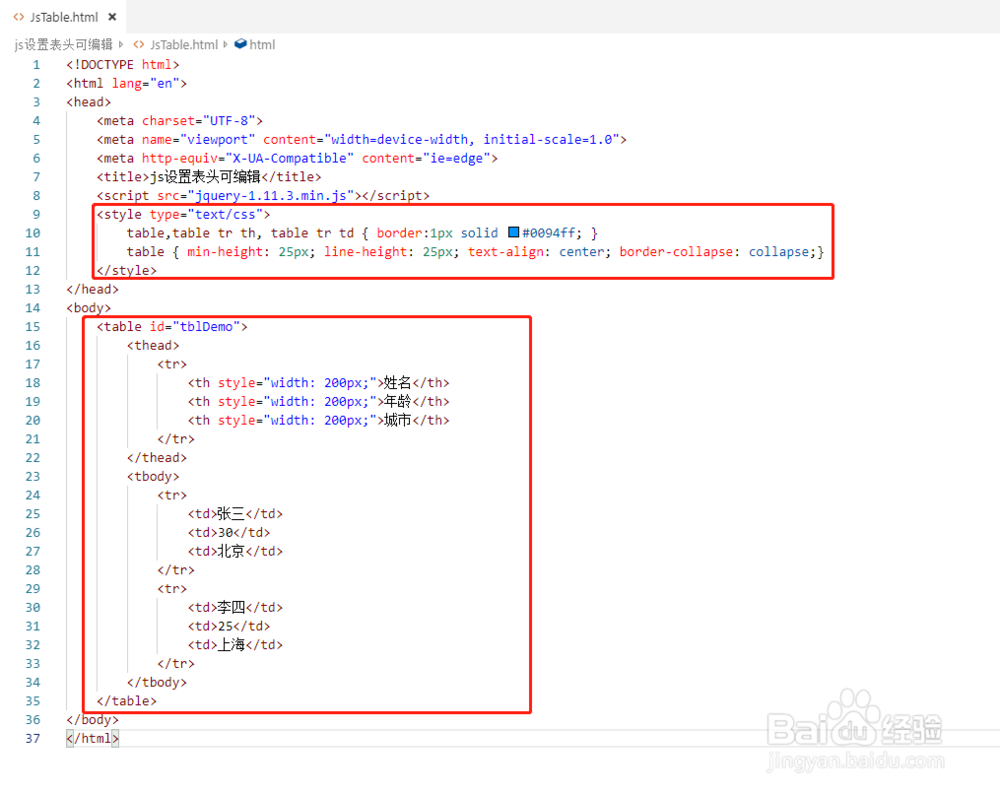Viewport: 1000px width, 795px height.
Task: Click the td cell containing 25
Action: [229, 627]
